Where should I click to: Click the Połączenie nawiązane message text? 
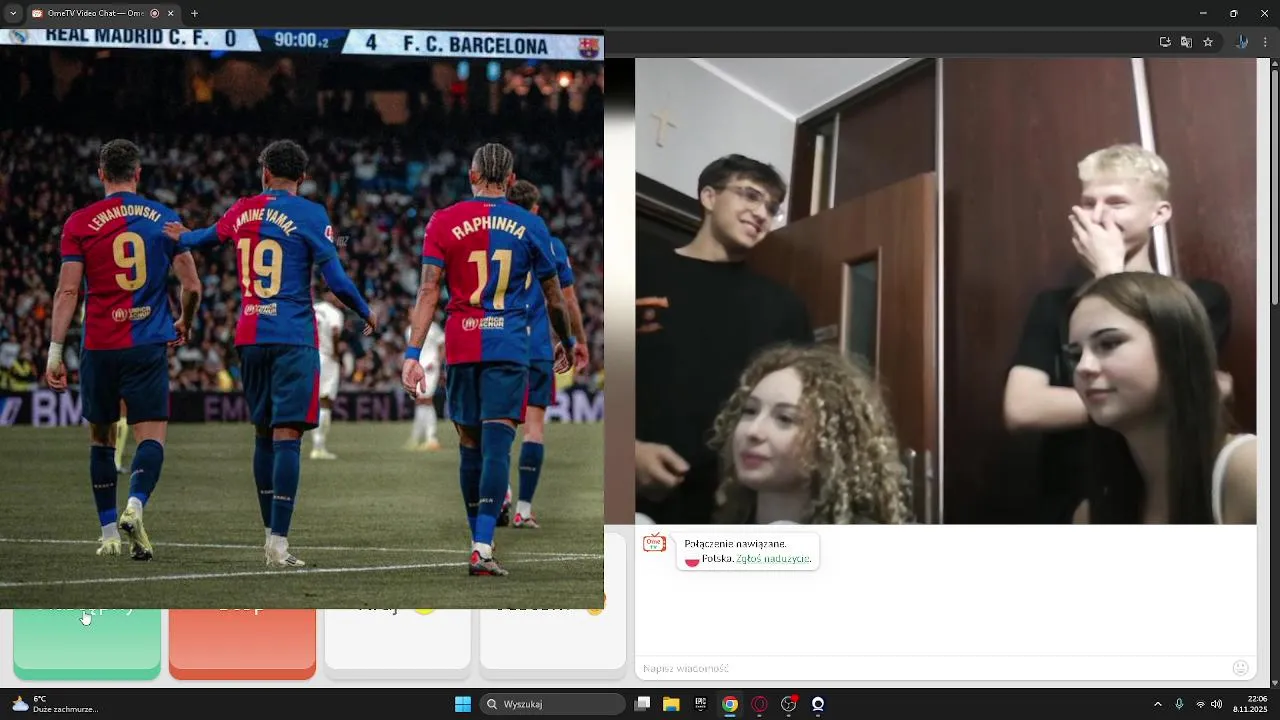pyautogui.click(x=735, y=544)
